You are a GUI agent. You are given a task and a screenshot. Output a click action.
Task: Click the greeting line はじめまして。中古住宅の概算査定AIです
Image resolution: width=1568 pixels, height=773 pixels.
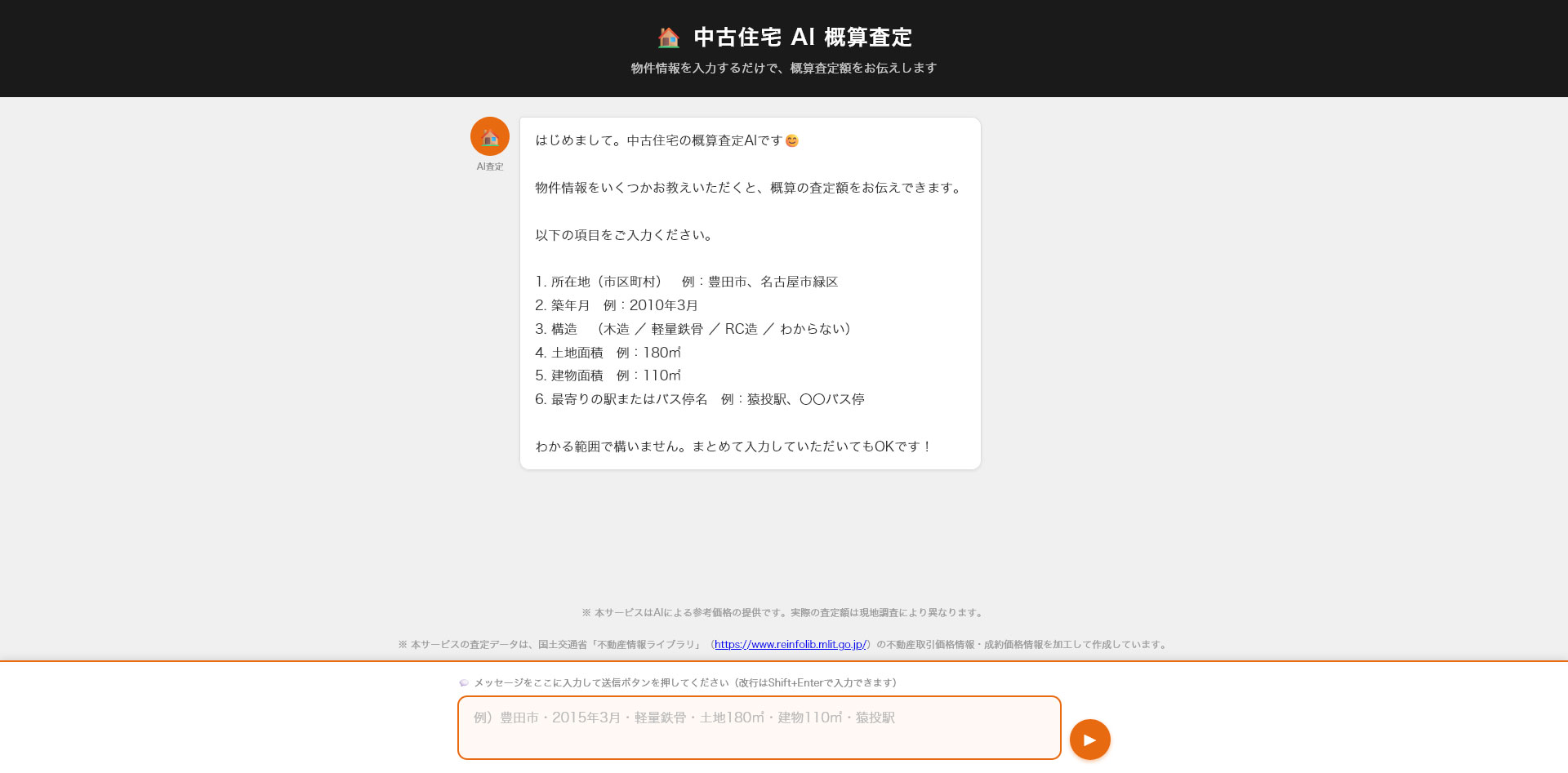point(666,140)
